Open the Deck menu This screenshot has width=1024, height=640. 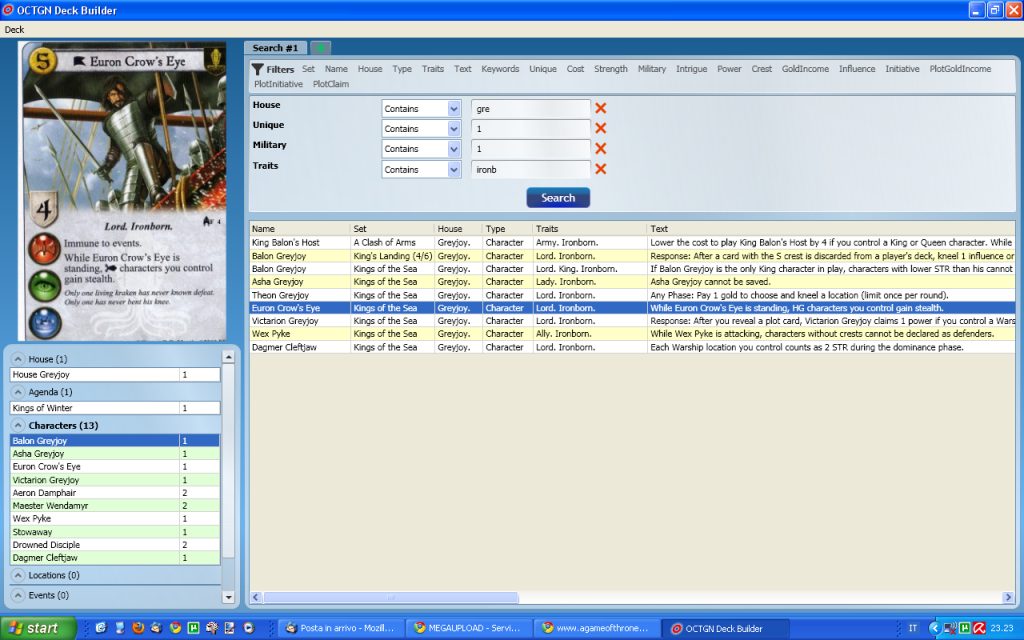(14, 29)
